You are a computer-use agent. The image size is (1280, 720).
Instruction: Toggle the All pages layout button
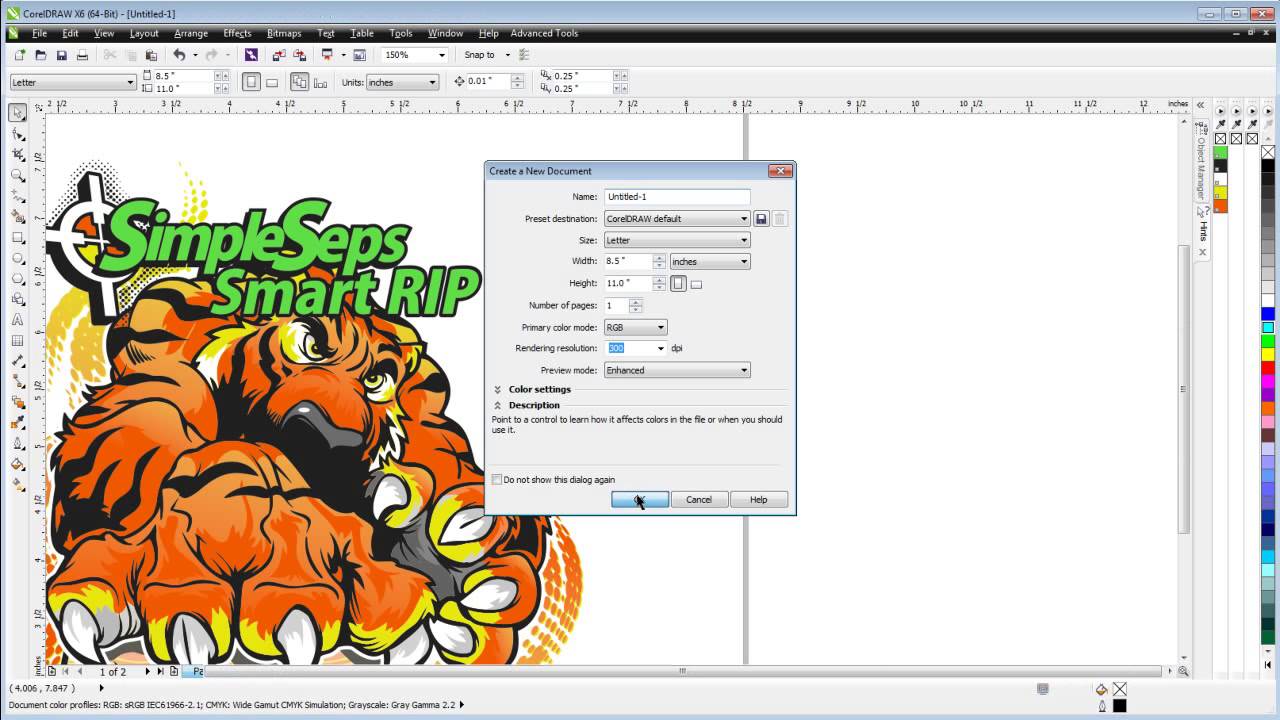(299, 82)
